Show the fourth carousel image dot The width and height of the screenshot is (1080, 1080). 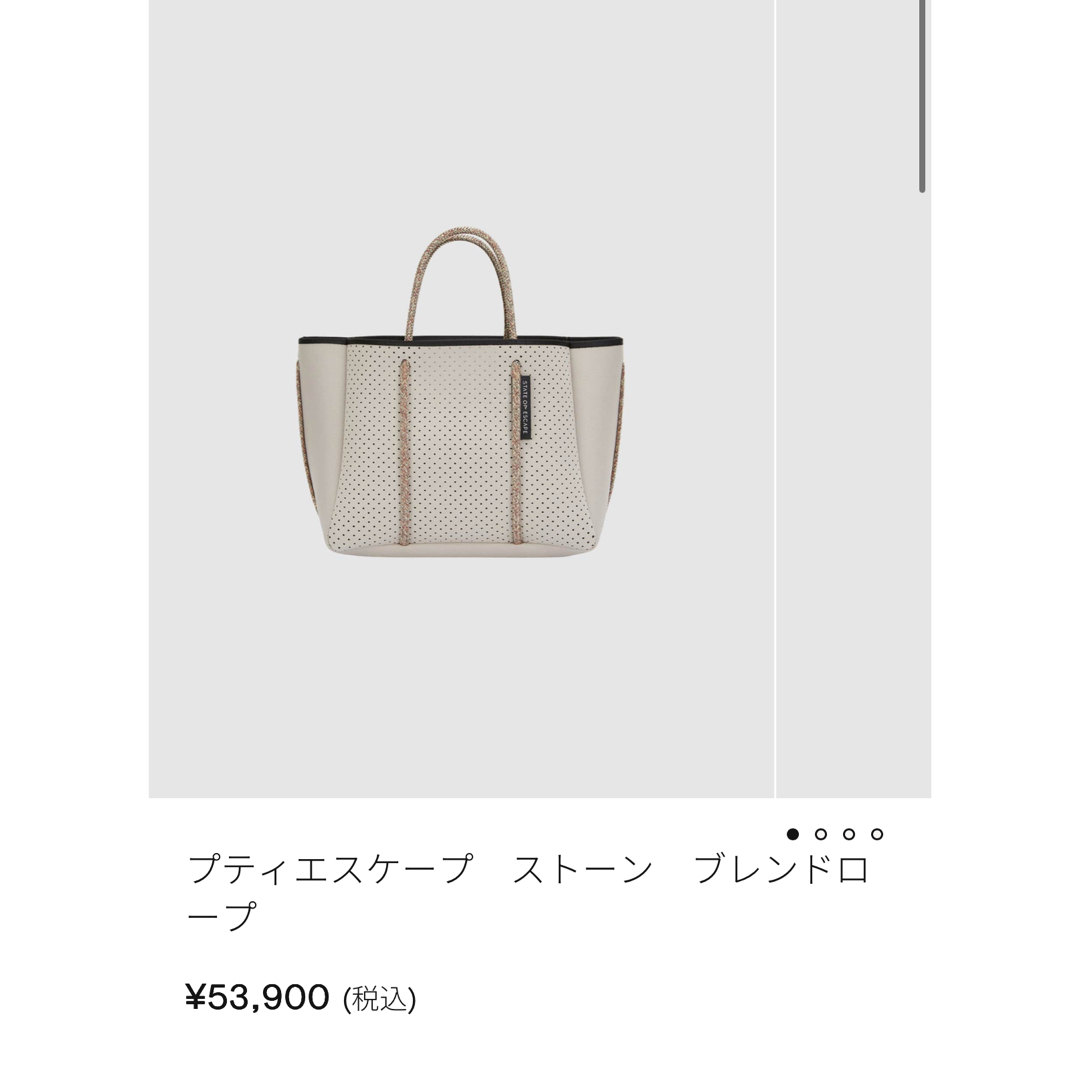877,834
